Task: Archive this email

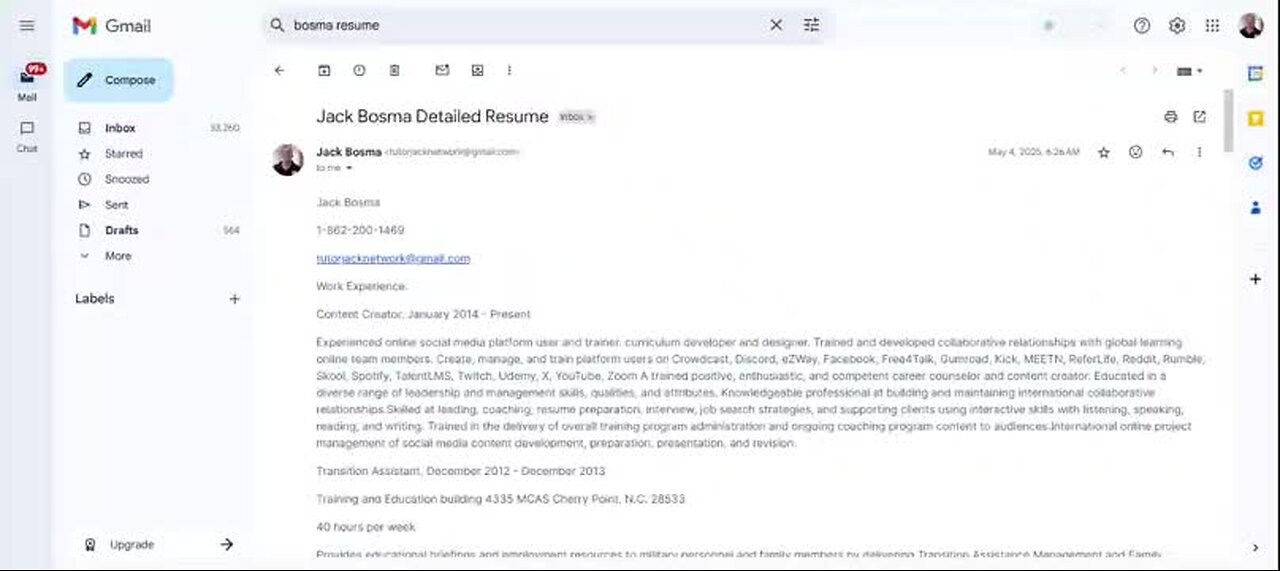Action: pos(324,70)
